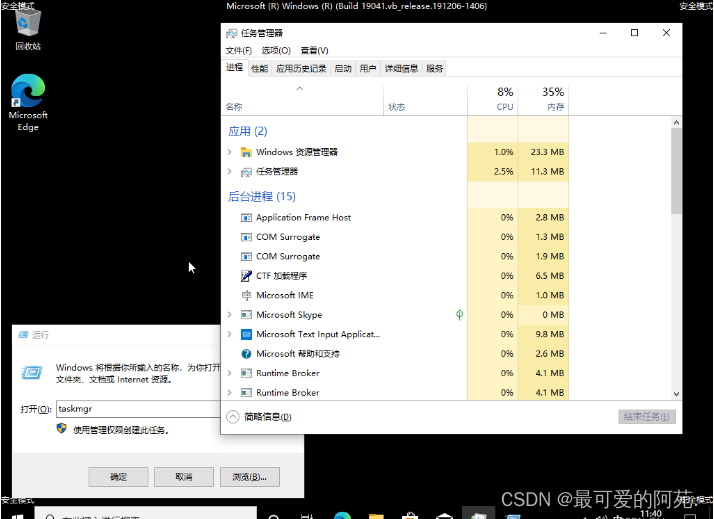Click the 23.3 MB memory cell
This screenshot has width=714, height=519.
tap(543, 152)
